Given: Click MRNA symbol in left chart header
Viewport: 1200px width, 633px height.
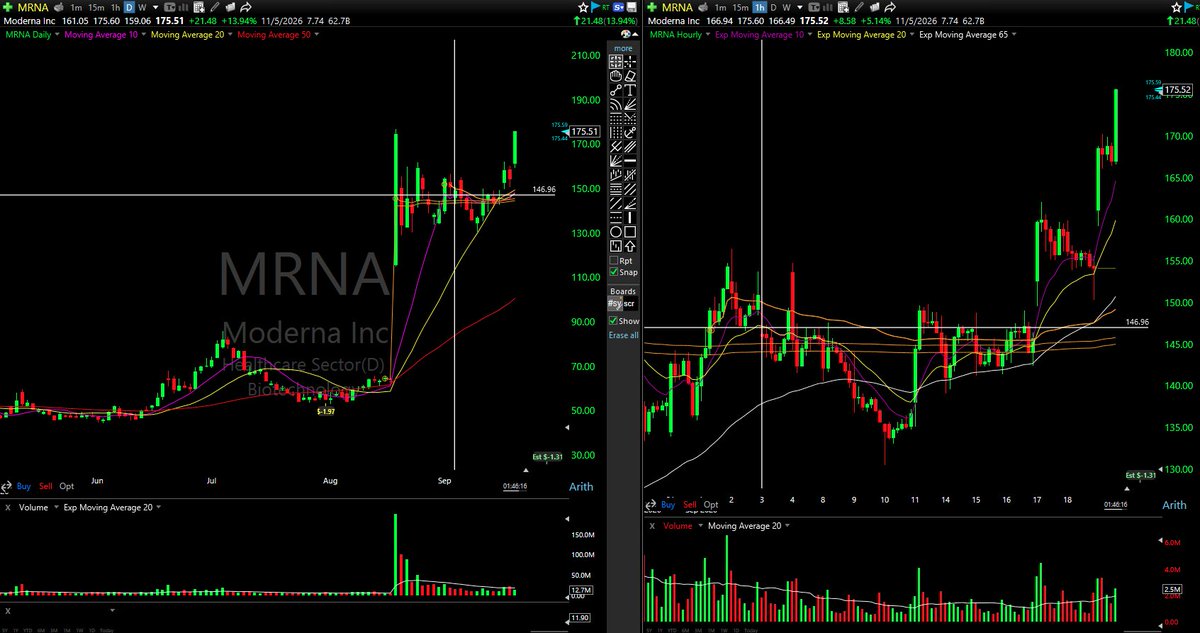Looking at the screenshot, I should pyautogui.click(x=33, y=7).
